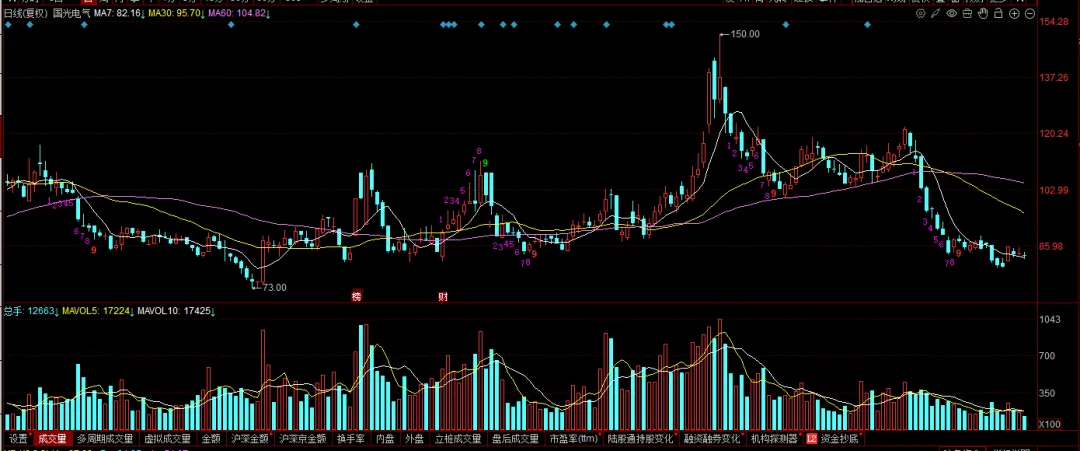Toggle the padlock lock icon
Viewport: 1080px width, 451px height.
point(999,13)
